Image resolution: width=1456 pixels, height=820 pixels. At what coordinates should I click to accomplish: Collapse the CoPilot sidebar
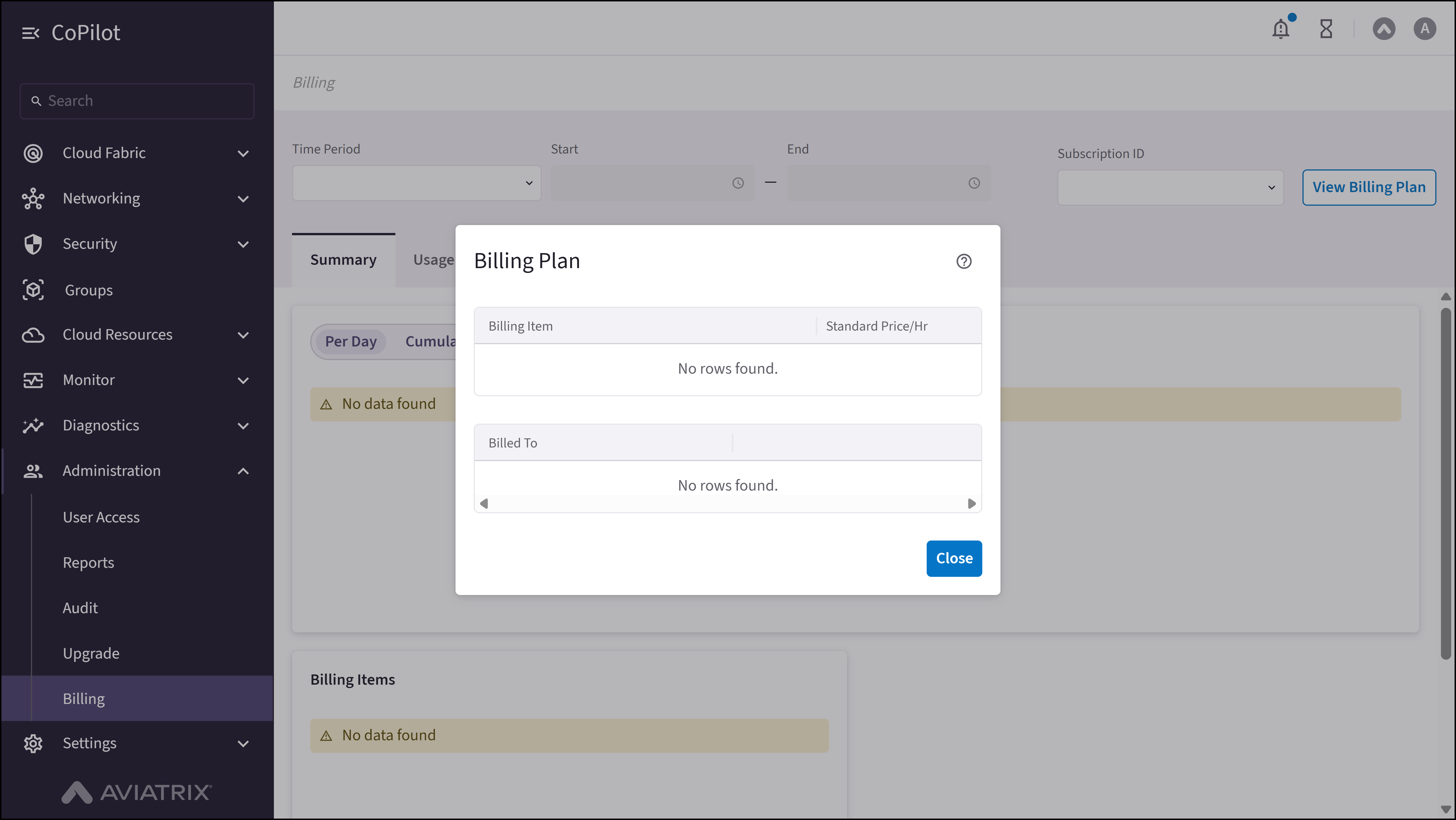pos(31,32)
